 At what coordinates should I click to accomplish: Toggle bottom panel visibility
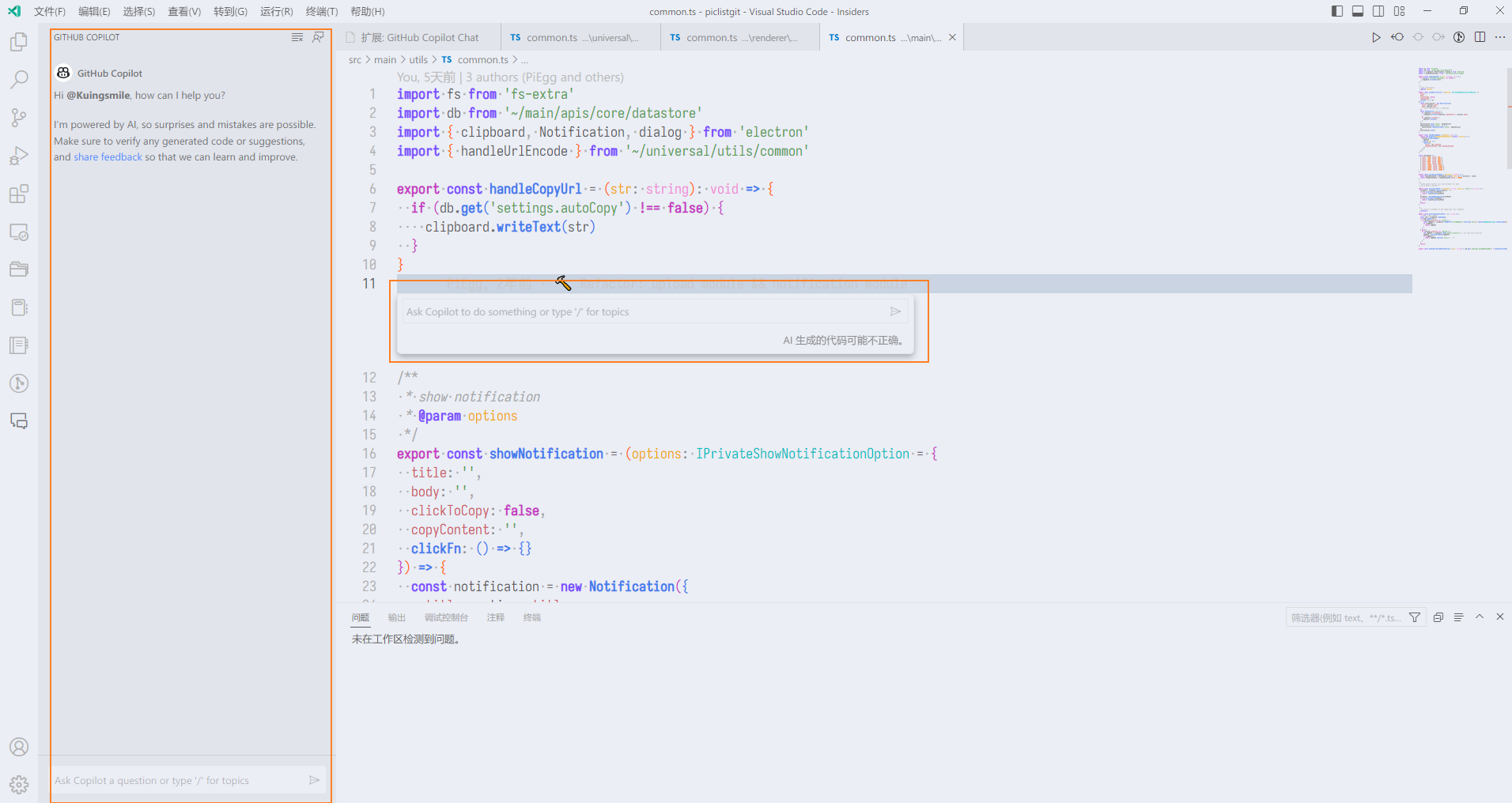coord(1358,11)
